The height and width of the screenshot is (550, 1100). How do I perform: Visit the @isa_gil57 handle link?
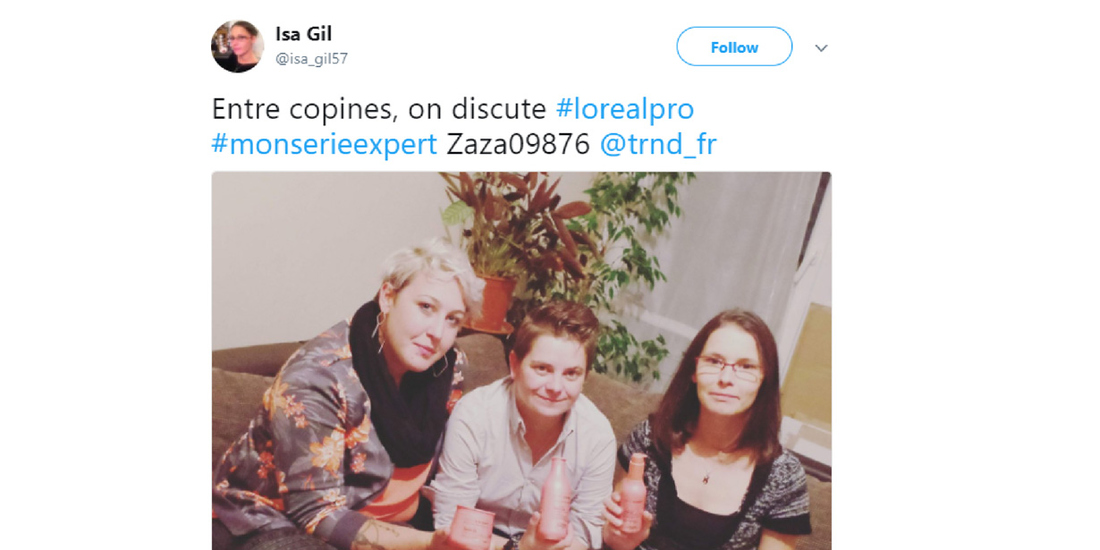311,59
